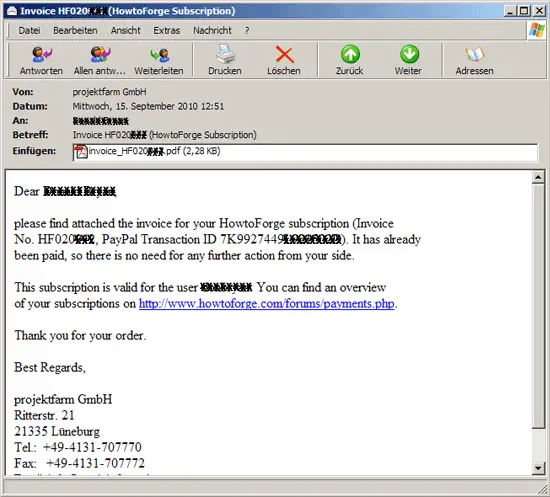Open the Nachricht menu
Screen dimensions: 550x497
[212, 31]
